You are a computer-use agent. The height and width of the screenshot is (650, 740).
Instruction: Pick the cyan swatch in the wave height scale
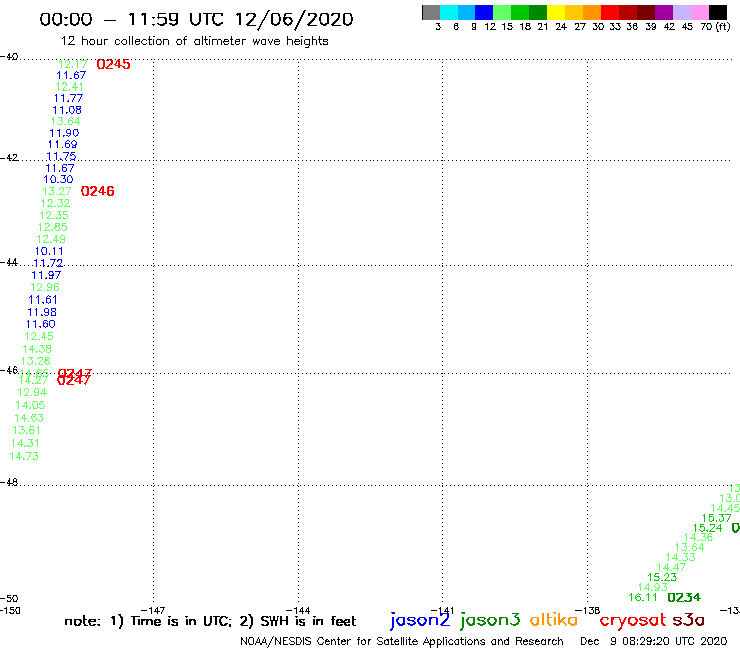[448, 12]
